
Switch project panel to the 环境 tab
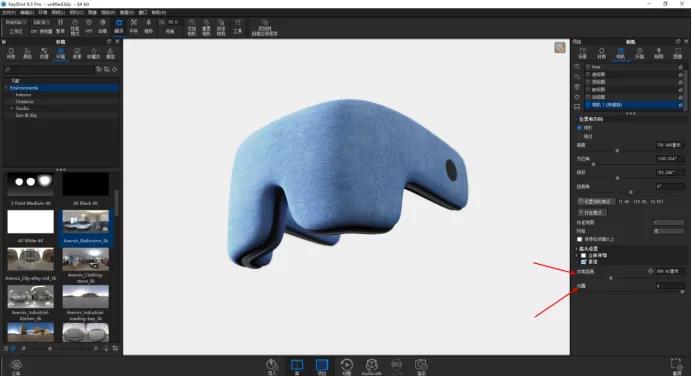click(639, 53)
